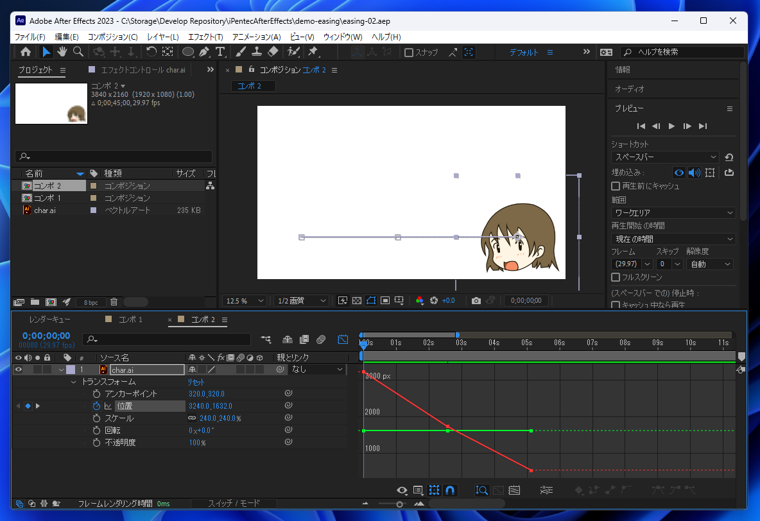Open the File menu
Viewport: 760px width, 521px height.
point(30,37)
